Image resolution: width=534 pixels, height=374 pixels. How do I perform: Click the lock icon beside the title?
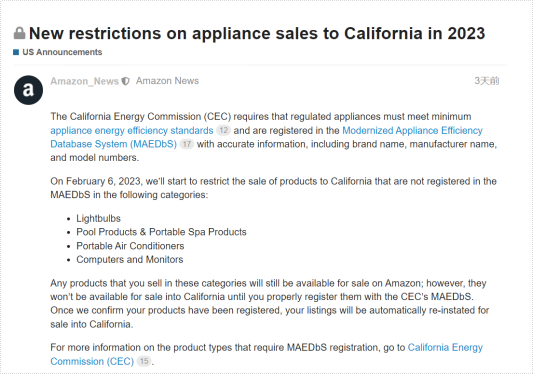(x=19, y=33)
